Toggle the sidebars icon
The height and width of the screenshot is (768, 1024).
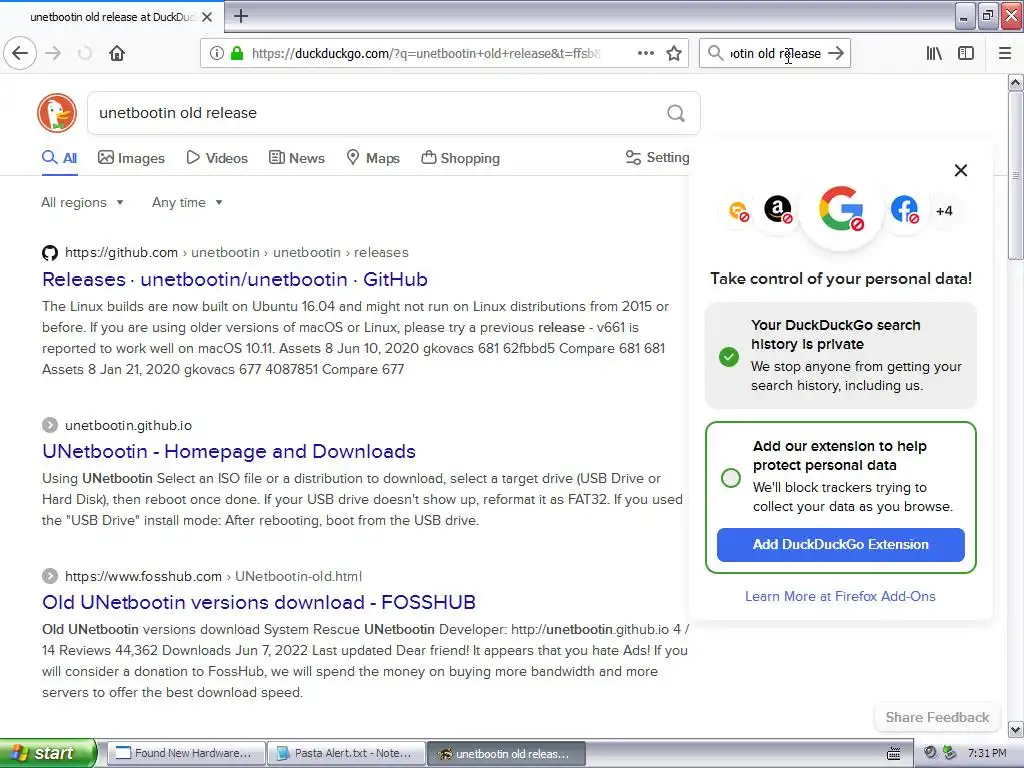pyautogui.click(x=966, y=53)
